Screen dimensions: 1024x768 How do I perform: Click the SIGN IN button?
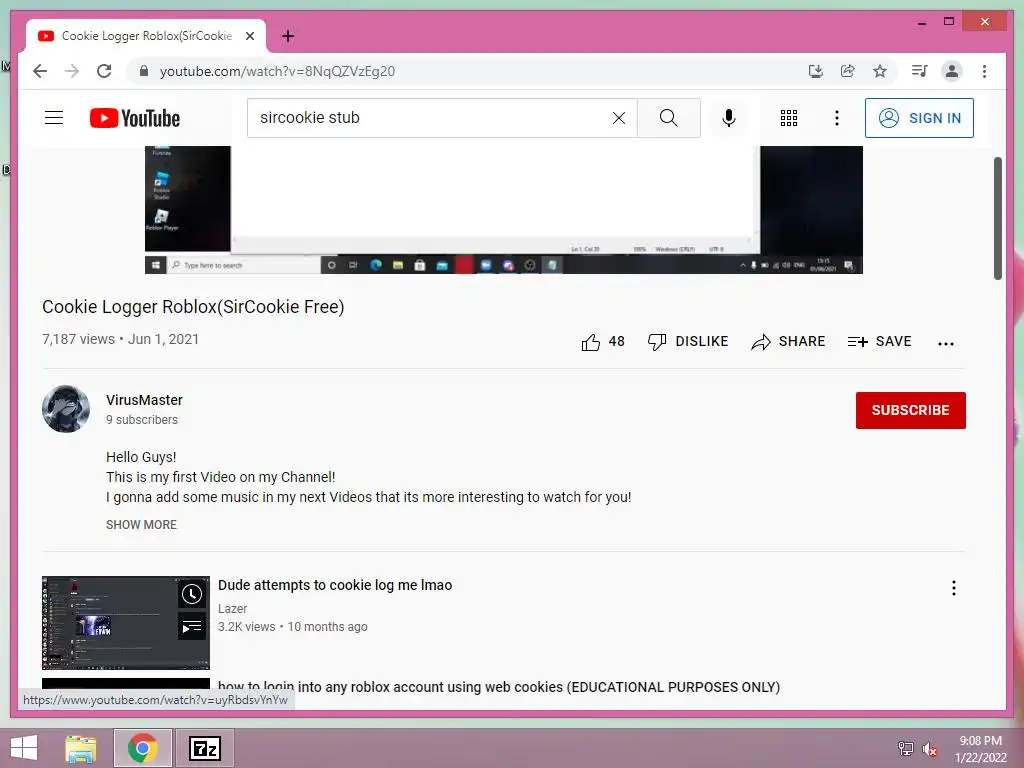pos(919,118)
